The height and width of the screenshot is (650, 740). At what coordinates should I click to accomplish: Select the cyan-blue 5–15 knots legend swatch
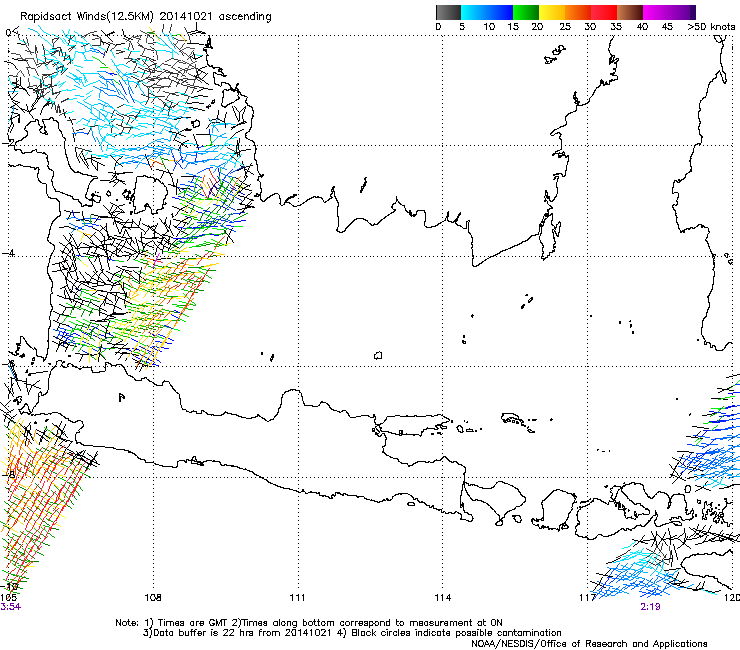pos(487,12)
